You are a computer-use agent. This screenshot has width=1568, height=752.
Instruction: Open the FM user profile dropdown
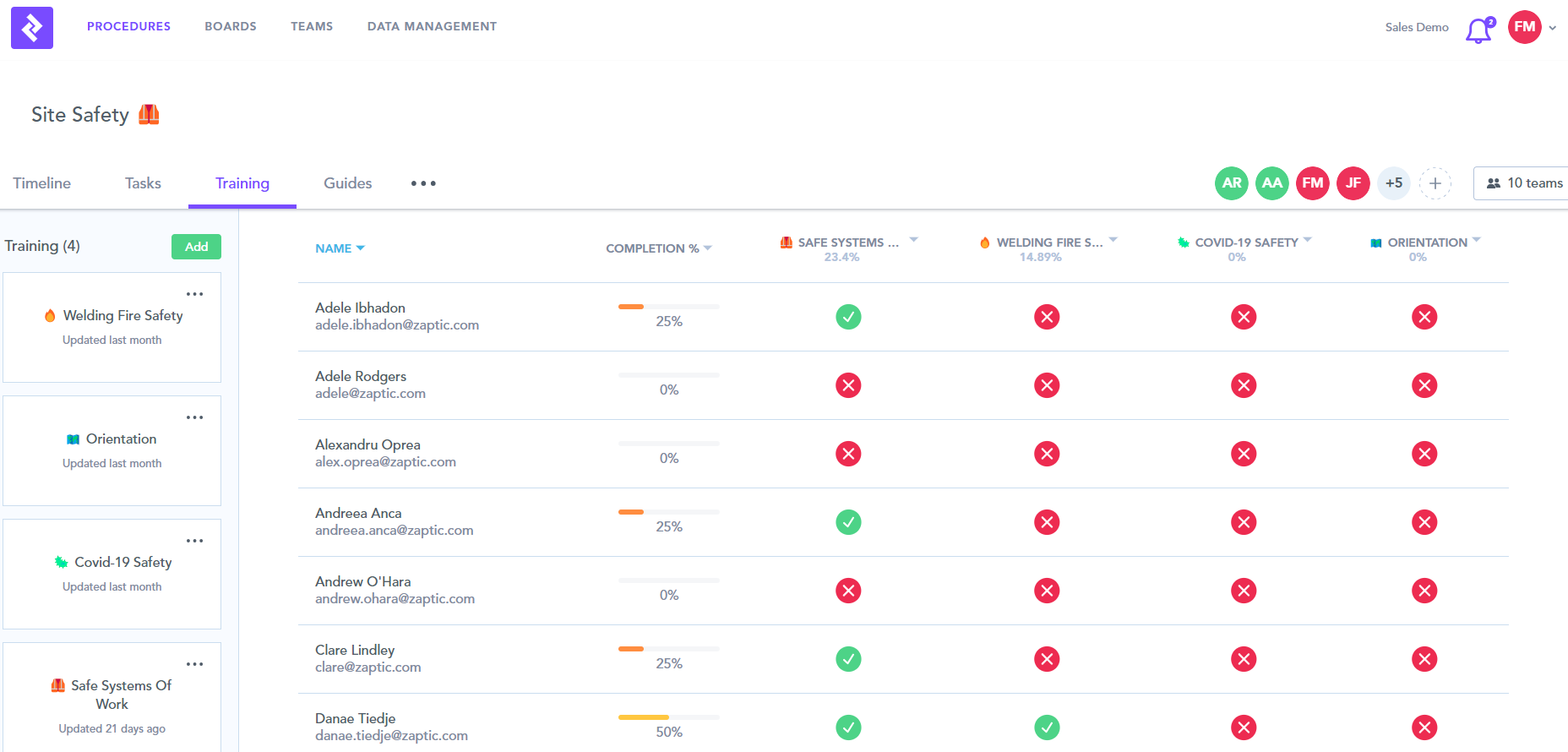pyautogui.click(x=1533, y=27)
